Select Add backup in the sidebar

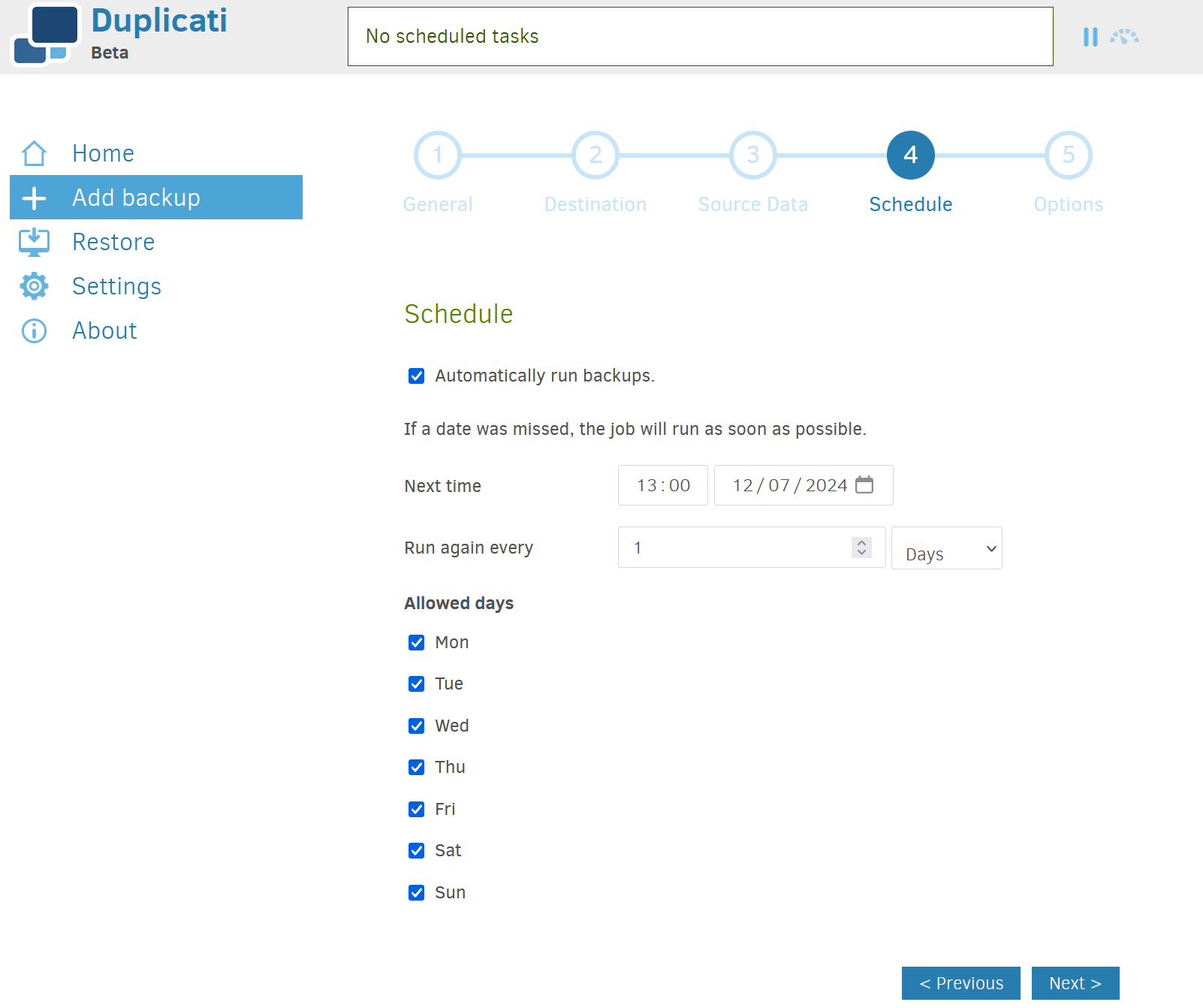tap(156, 198)
